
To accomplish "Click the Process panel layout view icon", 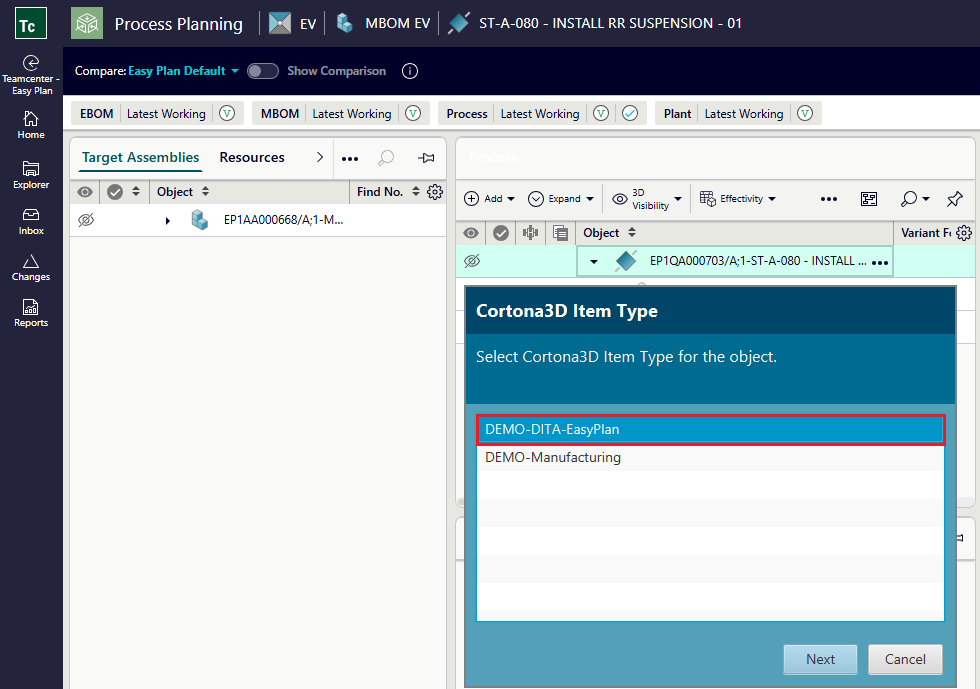I will tap(869, 199).
